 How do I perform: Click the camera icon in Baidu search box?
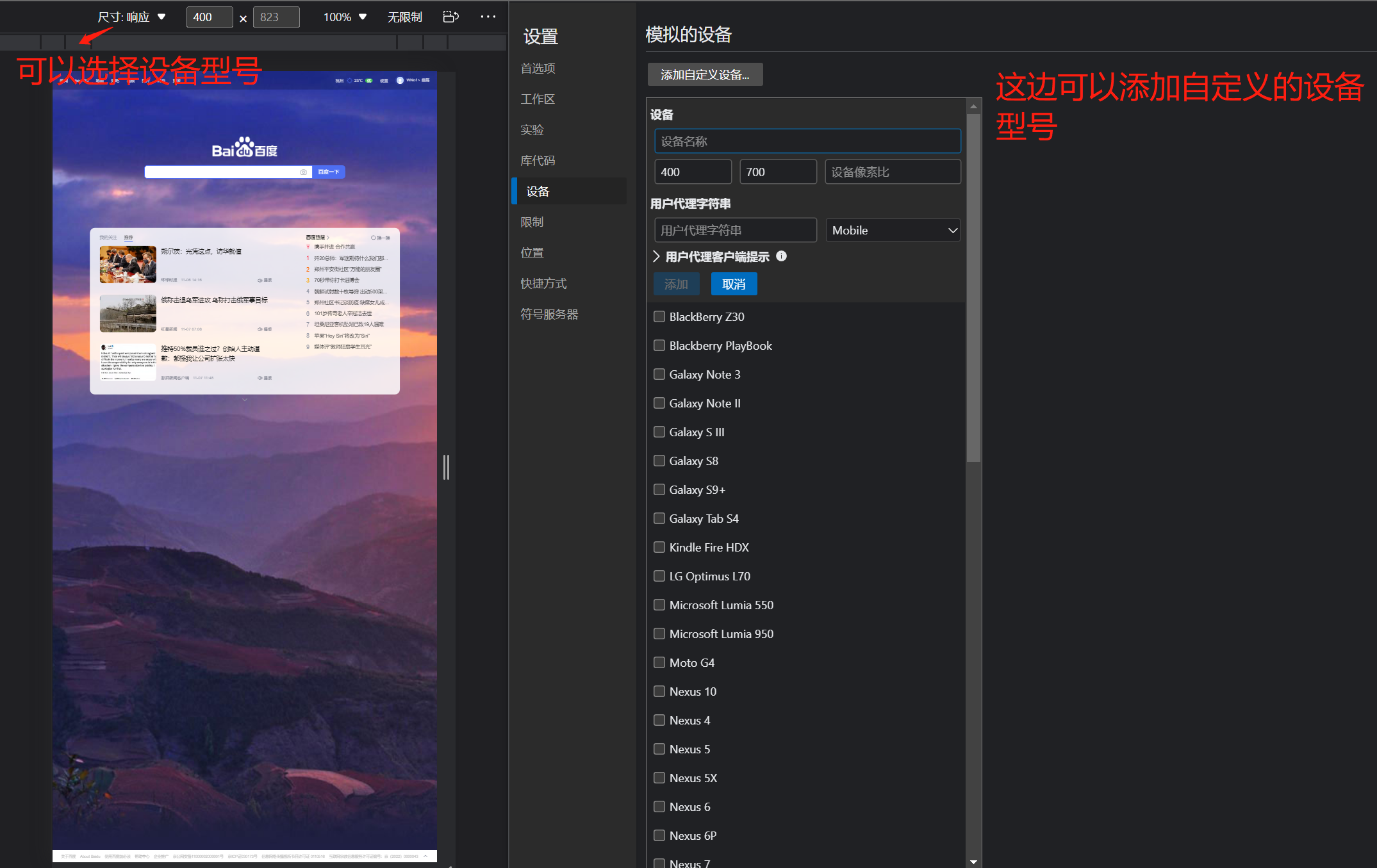click(303, 172)
